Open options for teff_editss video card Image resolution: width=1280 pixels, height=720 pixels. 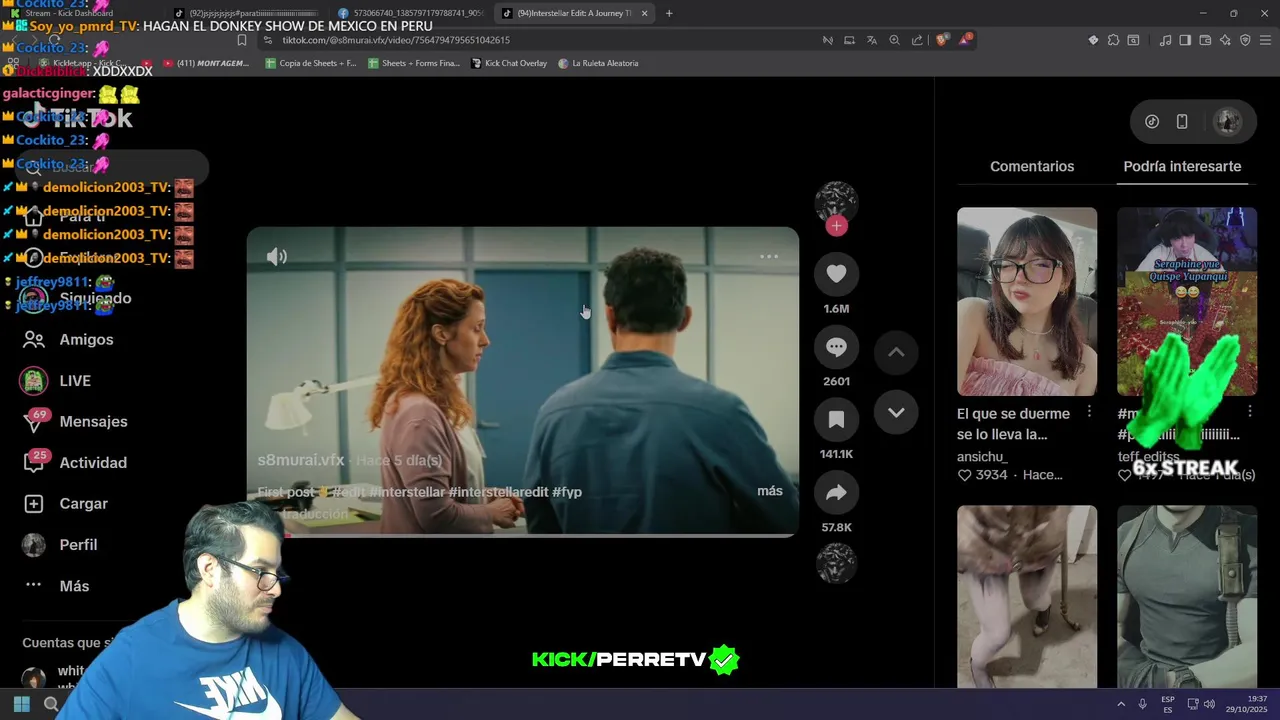click(x=1250, y=412)
